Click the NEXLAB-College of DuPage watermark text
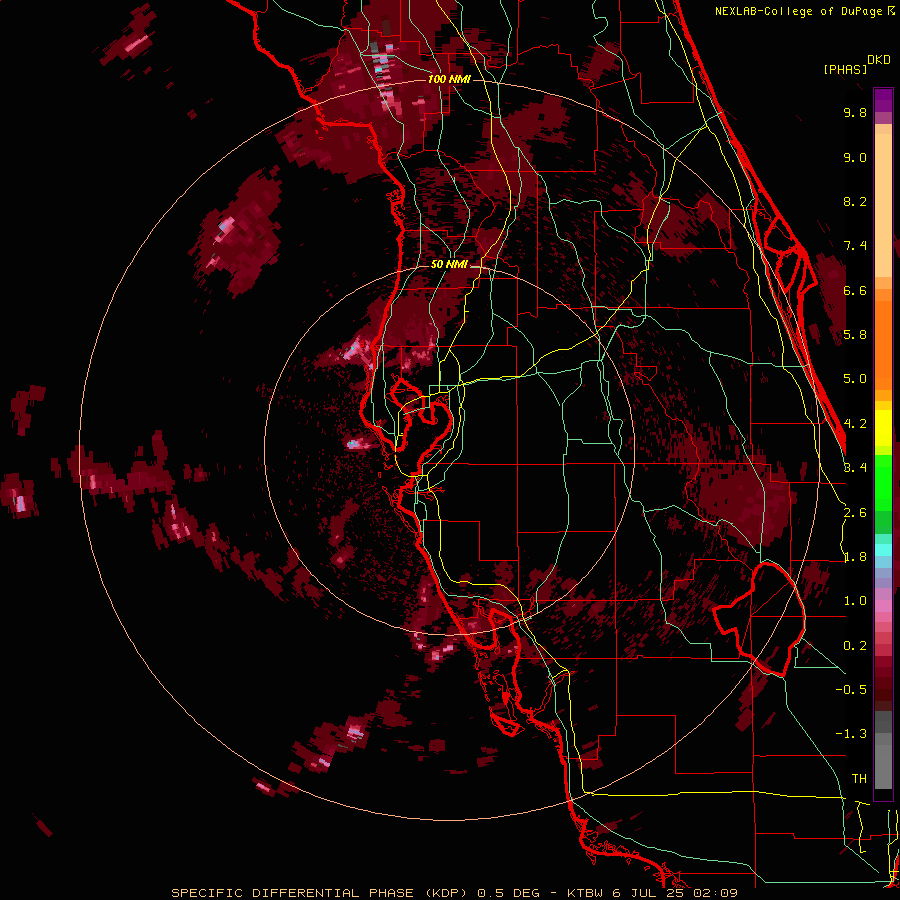 [798, 11]
